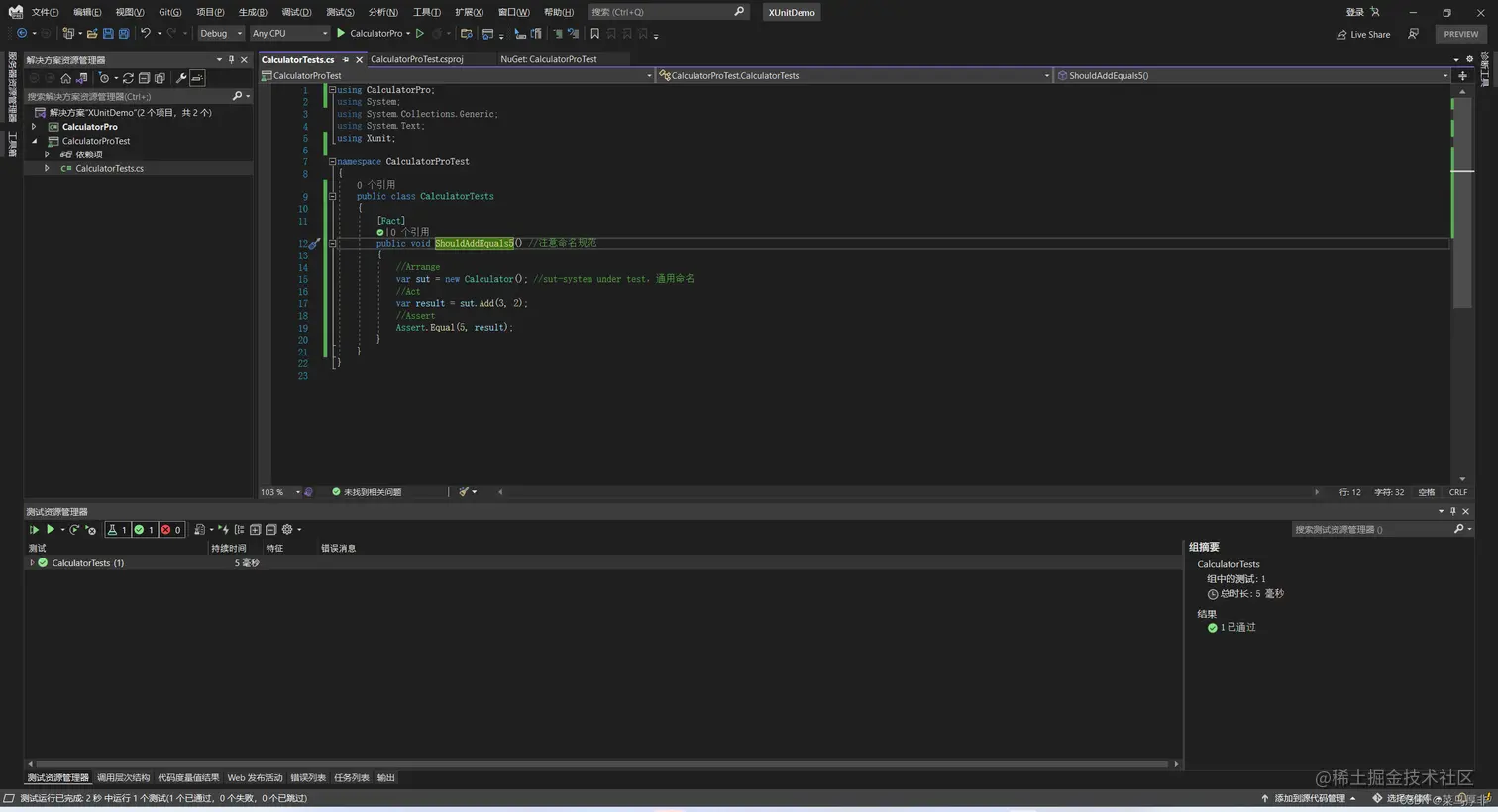Open 调试(D) menu
1498x812 pixels.
[296, 12]
